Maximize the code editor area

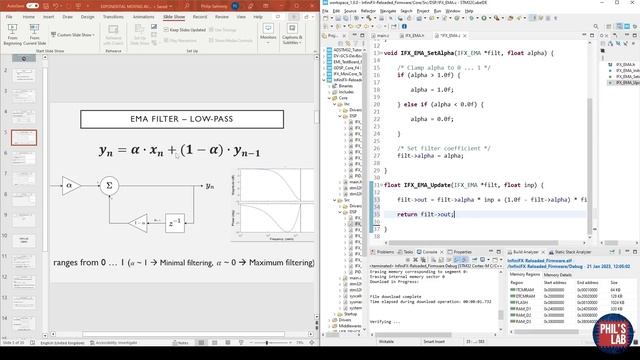[592, 36]
